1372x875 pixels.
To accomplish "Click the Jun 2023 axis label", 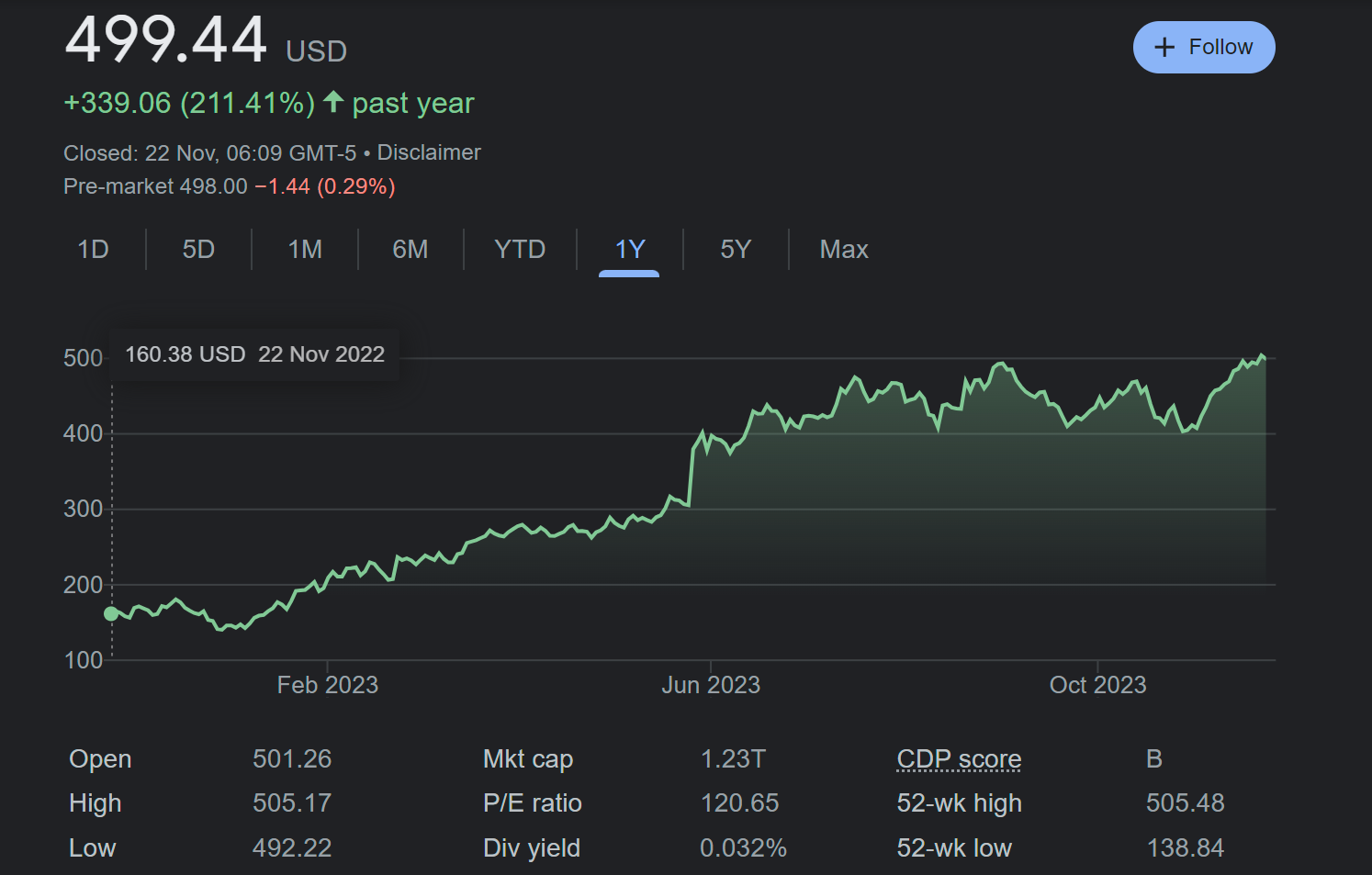I will (x=711, y=685).
